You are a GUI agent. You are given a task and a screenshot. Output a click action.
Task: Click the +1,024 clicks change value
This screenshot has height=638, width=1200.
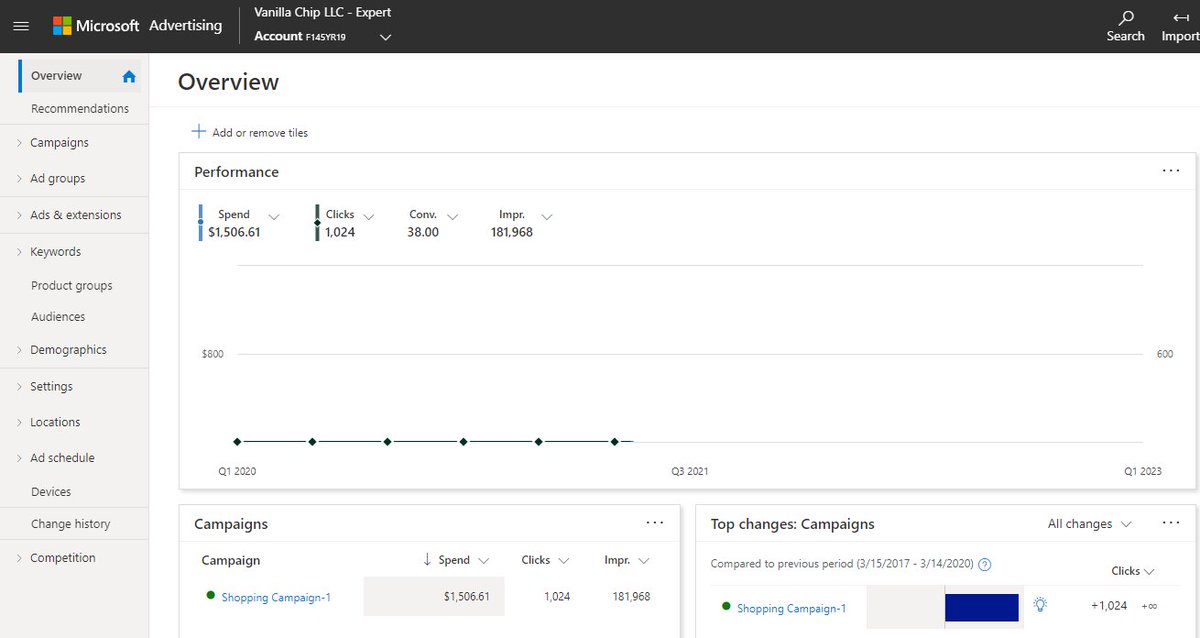pyautogui.click(x=1109, y=606)
